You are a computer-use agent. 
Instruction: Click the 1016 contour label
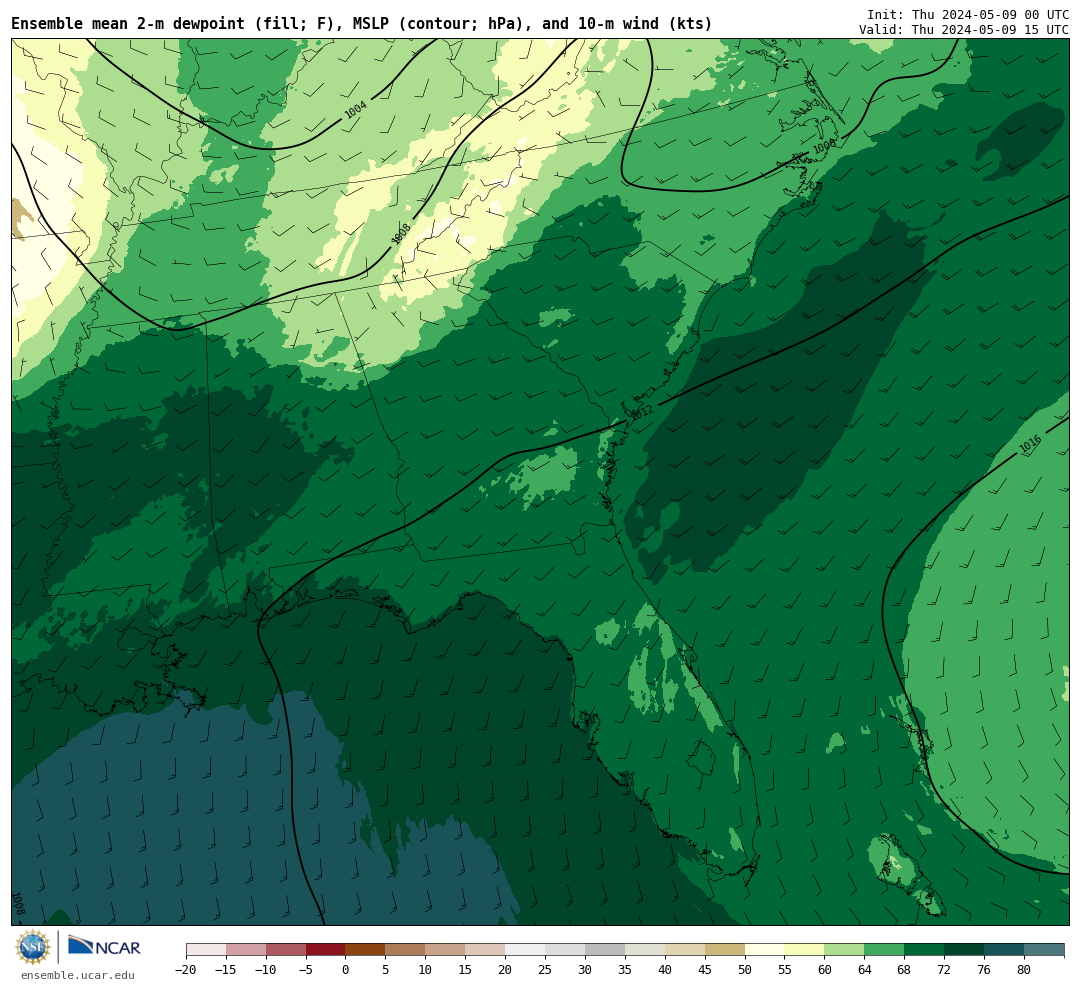[1030, 445]
